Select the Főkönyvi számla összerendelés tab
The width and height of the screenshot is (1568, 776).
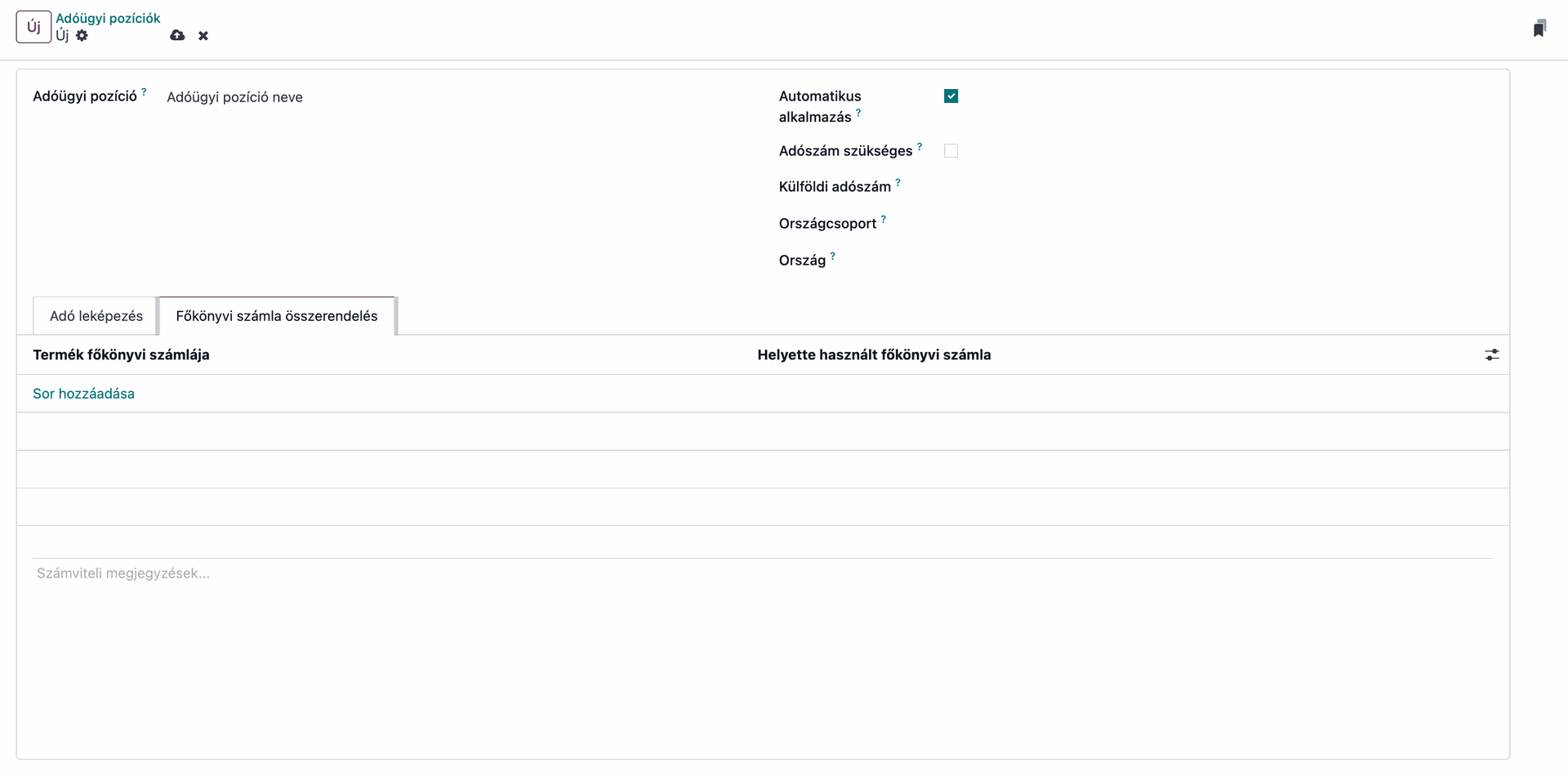(277, 316)
